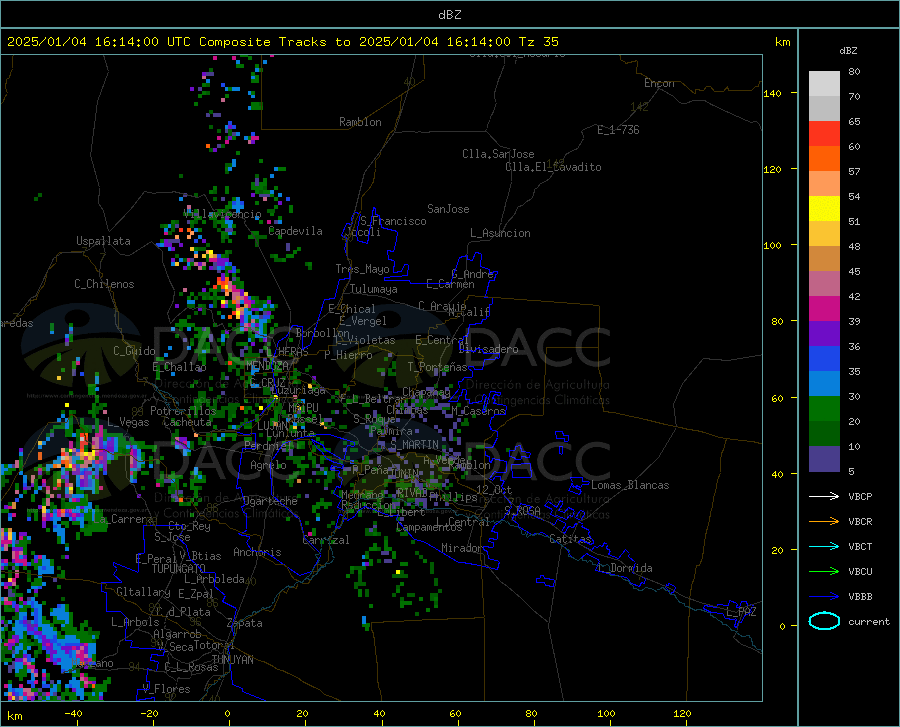The height and width of the screenshot is (727, 900).
Task: Click the TUNUYAN place label
Action: [x=232, y=659]
